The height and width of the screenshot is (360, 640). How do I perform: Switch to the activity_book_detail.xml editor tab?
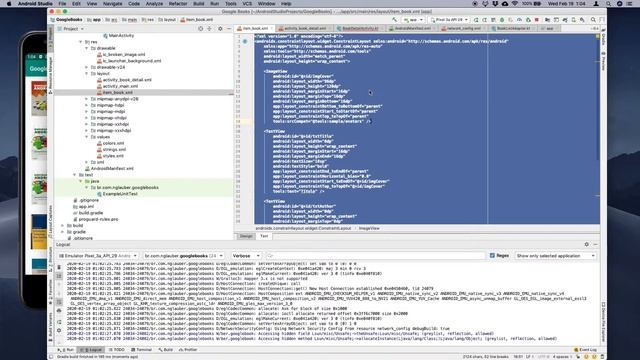point(304,28)
